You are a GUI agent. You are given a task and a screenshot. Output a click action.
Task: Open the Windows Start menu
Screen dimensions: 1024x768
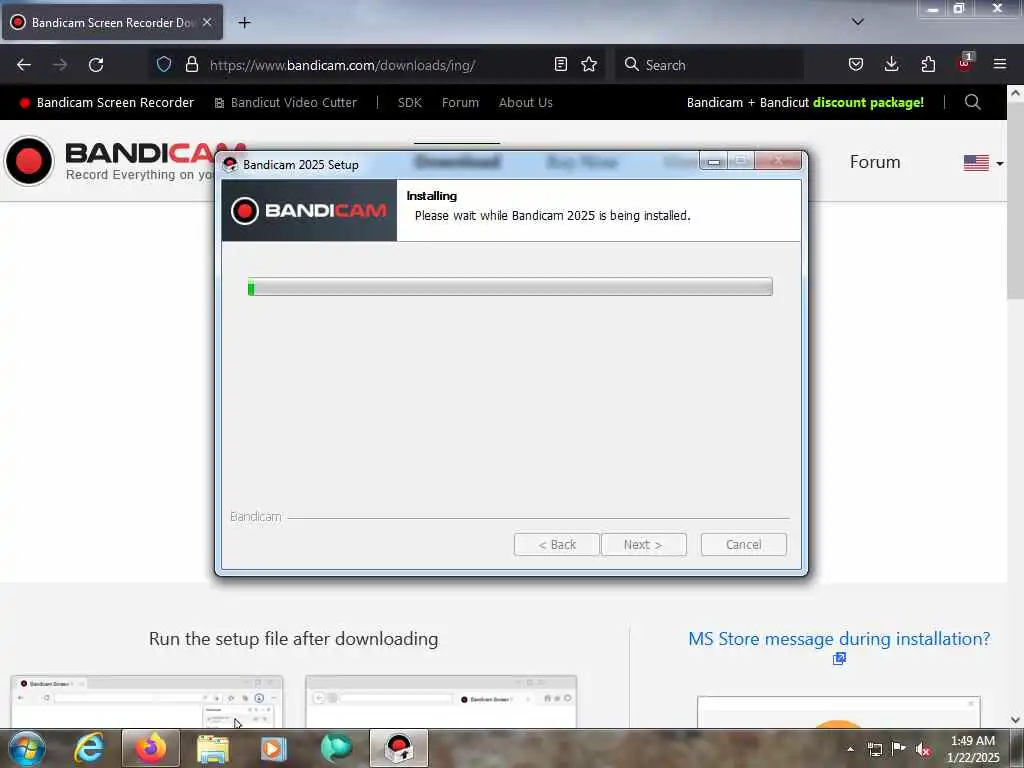tap(27, 748)
